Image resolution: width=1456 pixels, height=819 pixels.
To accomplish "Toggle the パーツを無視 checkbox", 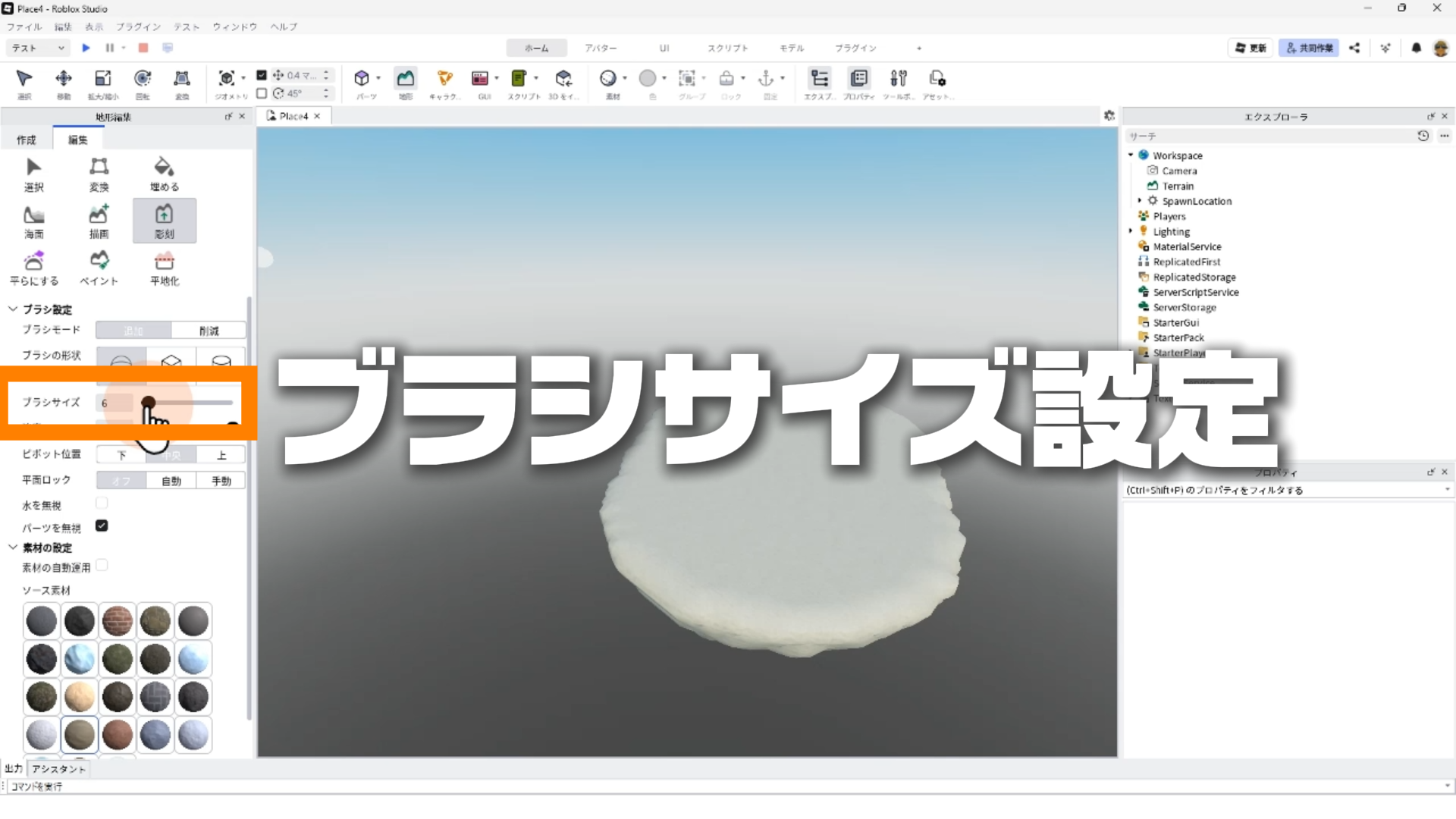I will pyautogui.click(x=102, y=526).
